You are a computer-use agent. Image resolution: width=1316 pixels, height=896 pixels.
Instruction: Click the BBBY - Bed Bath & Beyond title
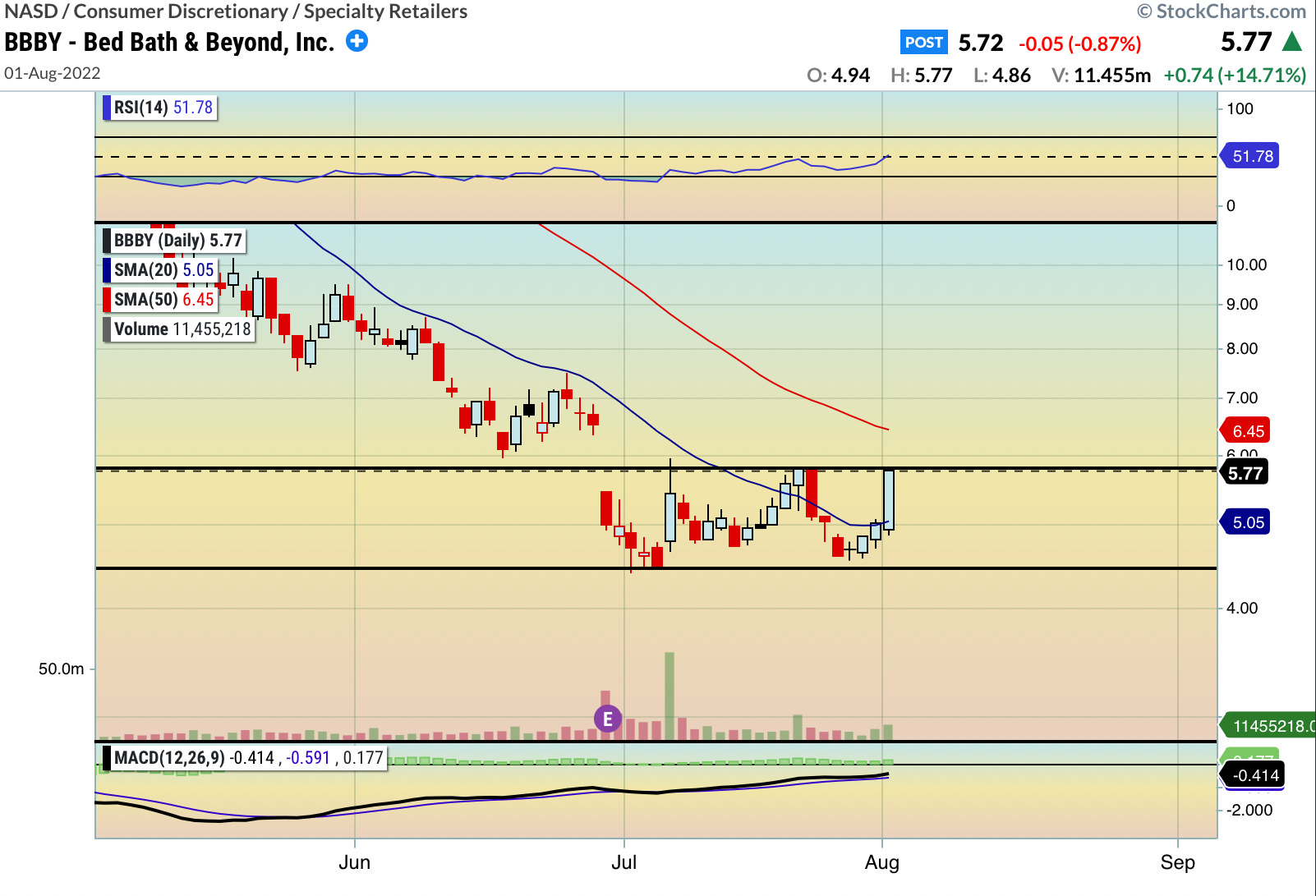(x=169, y=42)
